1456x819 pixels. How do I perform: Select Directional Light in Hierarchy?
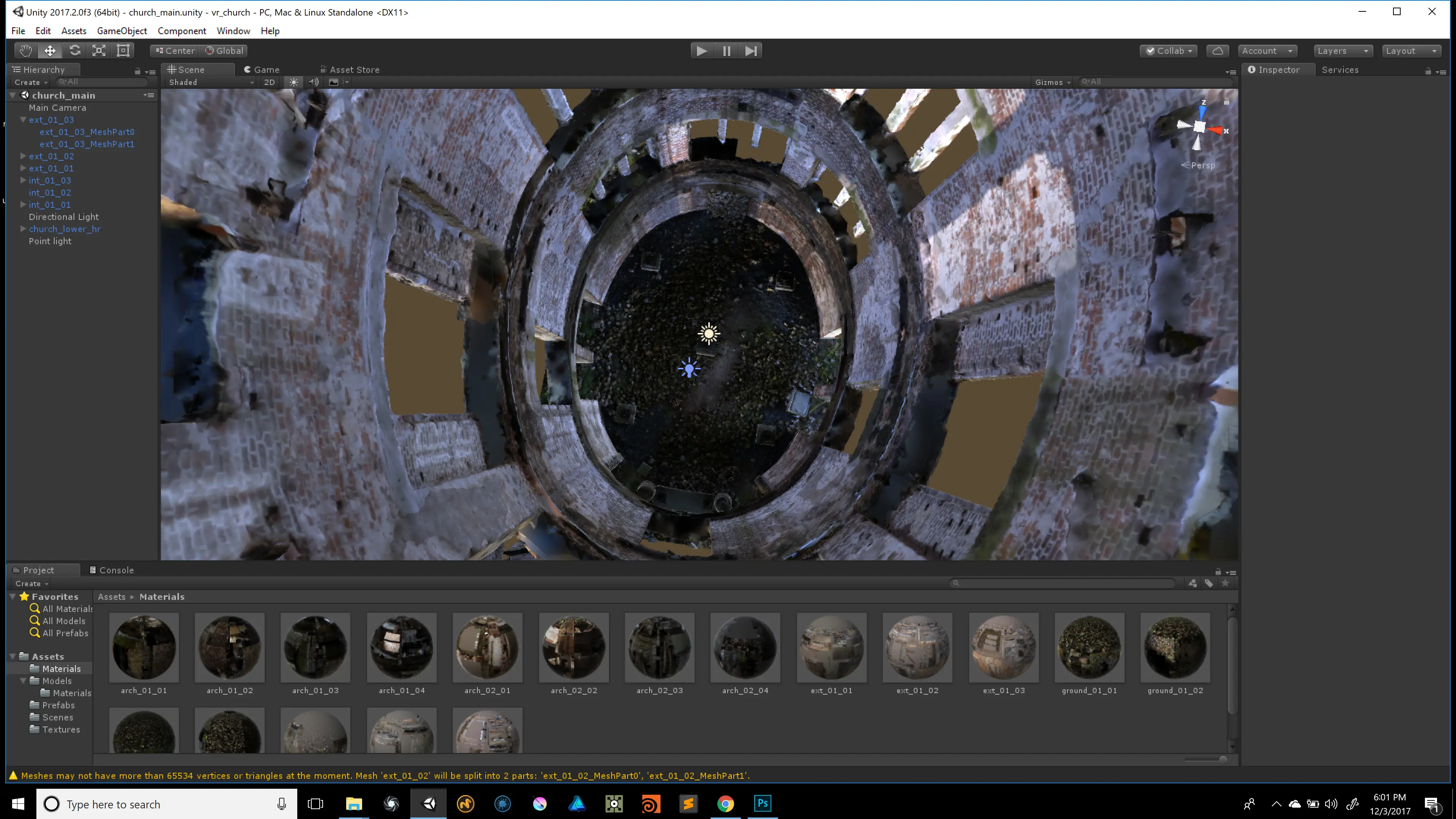pos(64,217)
